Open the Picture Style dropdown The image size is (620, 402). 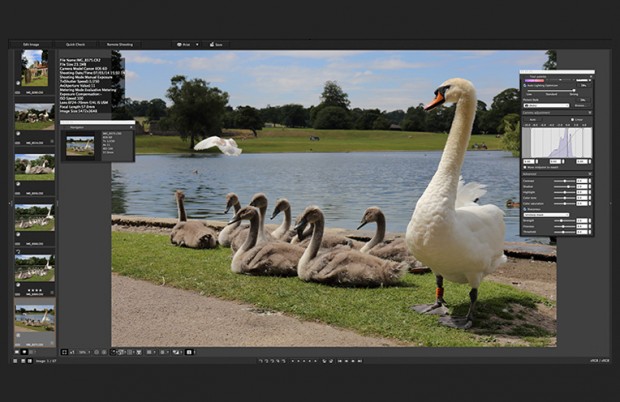tap(544, 105)
